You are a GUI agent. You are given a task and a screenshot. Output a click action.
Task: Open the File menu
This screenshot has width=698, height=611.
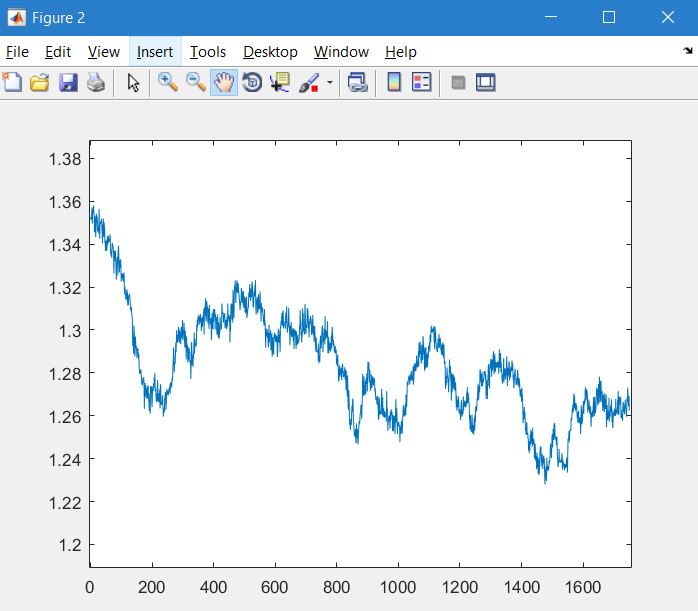[x=17, y=52]
